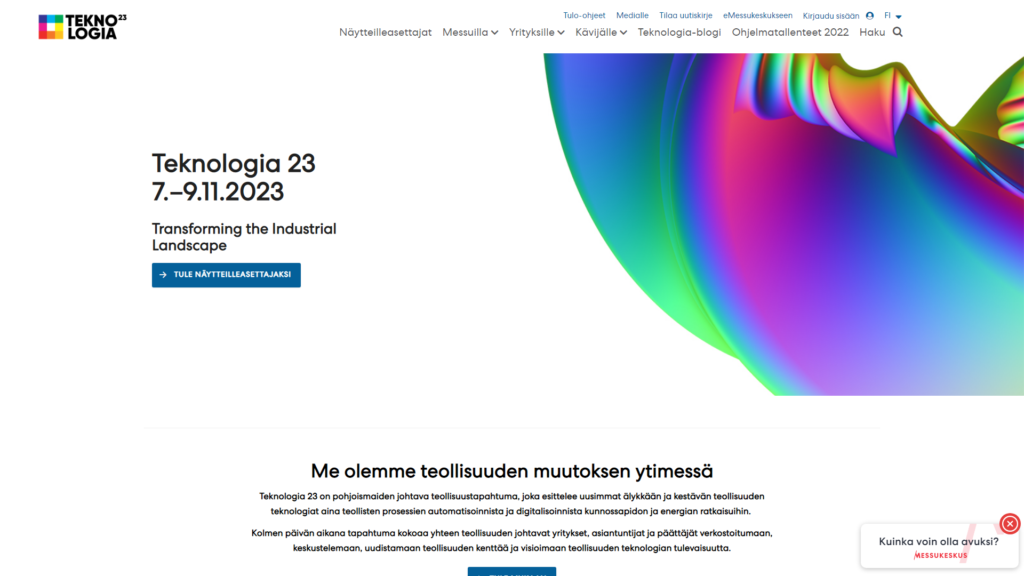Go to eMessukeskukseen link
The width and height of the screenshot is (1024, 576).
tap(758, 16)
